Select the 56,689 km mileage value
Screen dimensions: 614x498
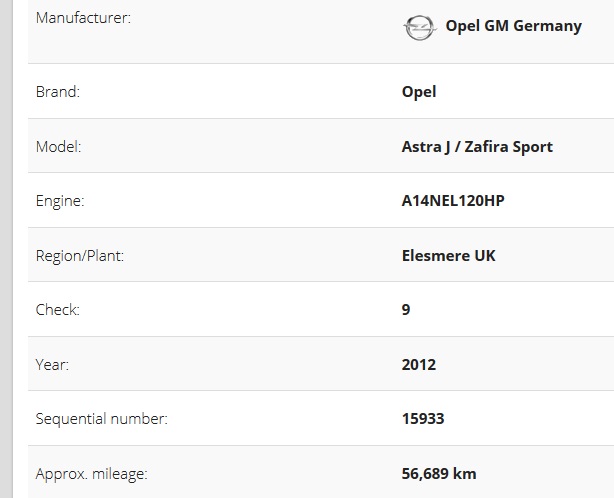click(x=438, y=473)
